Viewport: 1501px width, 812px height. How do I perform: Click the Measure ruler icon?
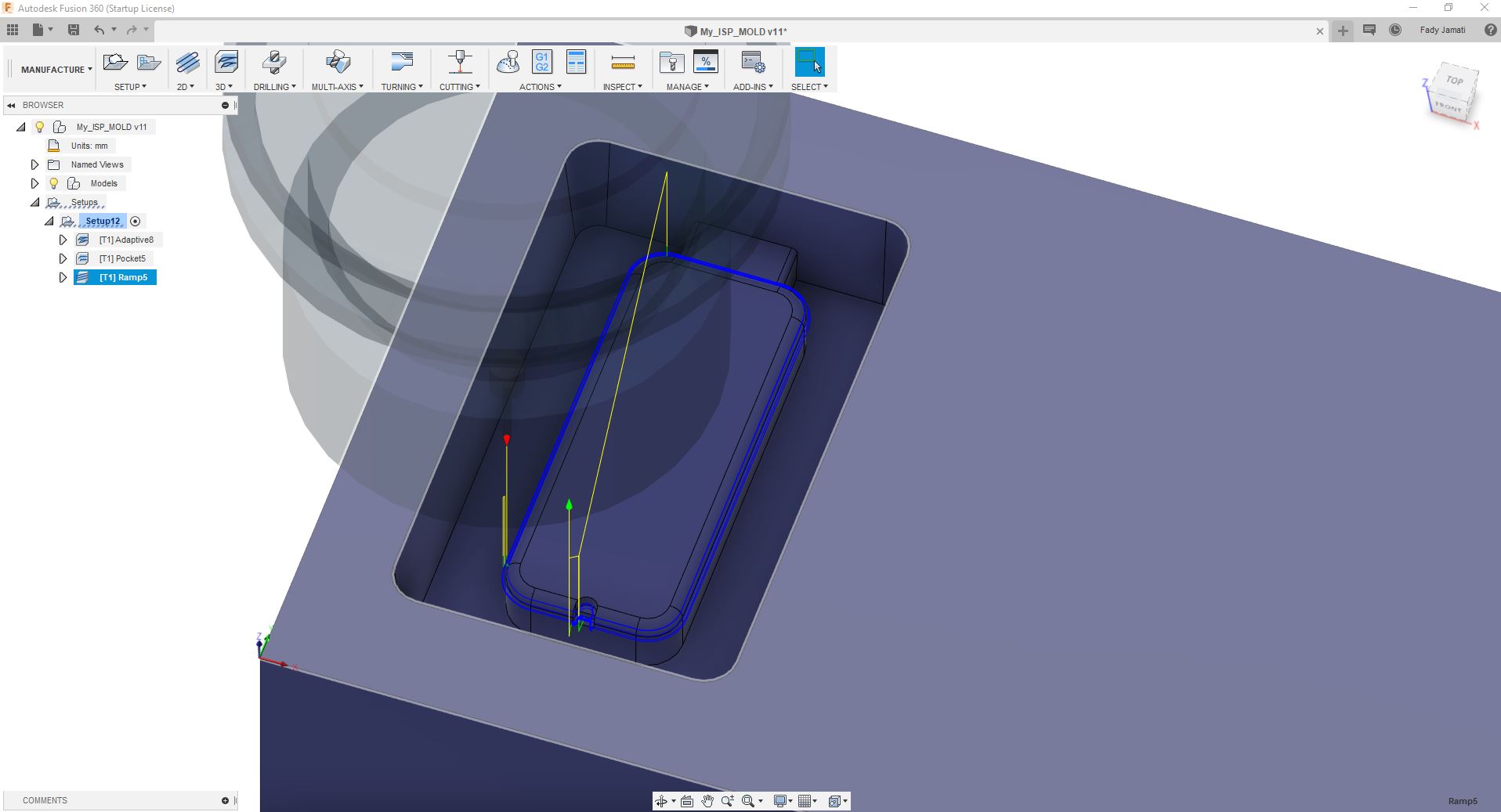pyautogui.click(x=623, y=62)
